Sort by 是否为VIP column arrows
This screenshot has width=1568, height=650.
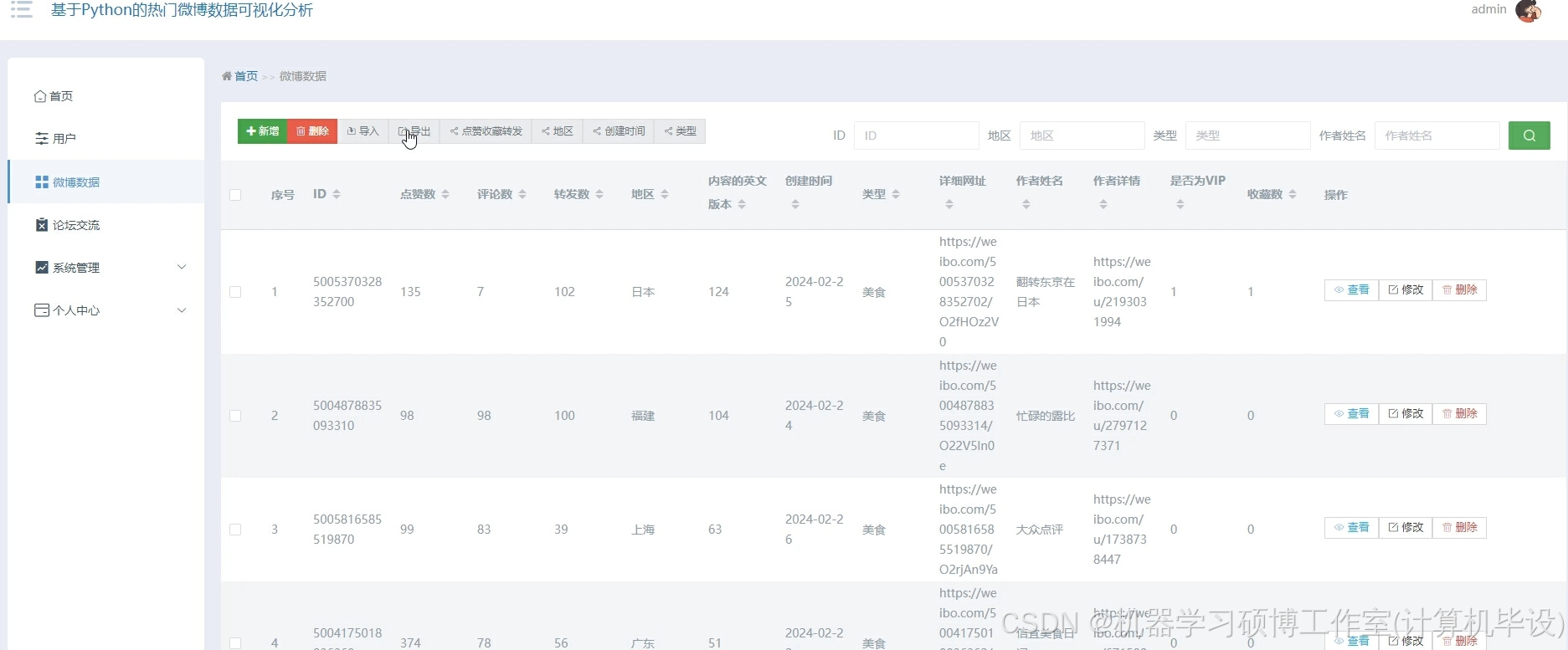(1180, 204)
